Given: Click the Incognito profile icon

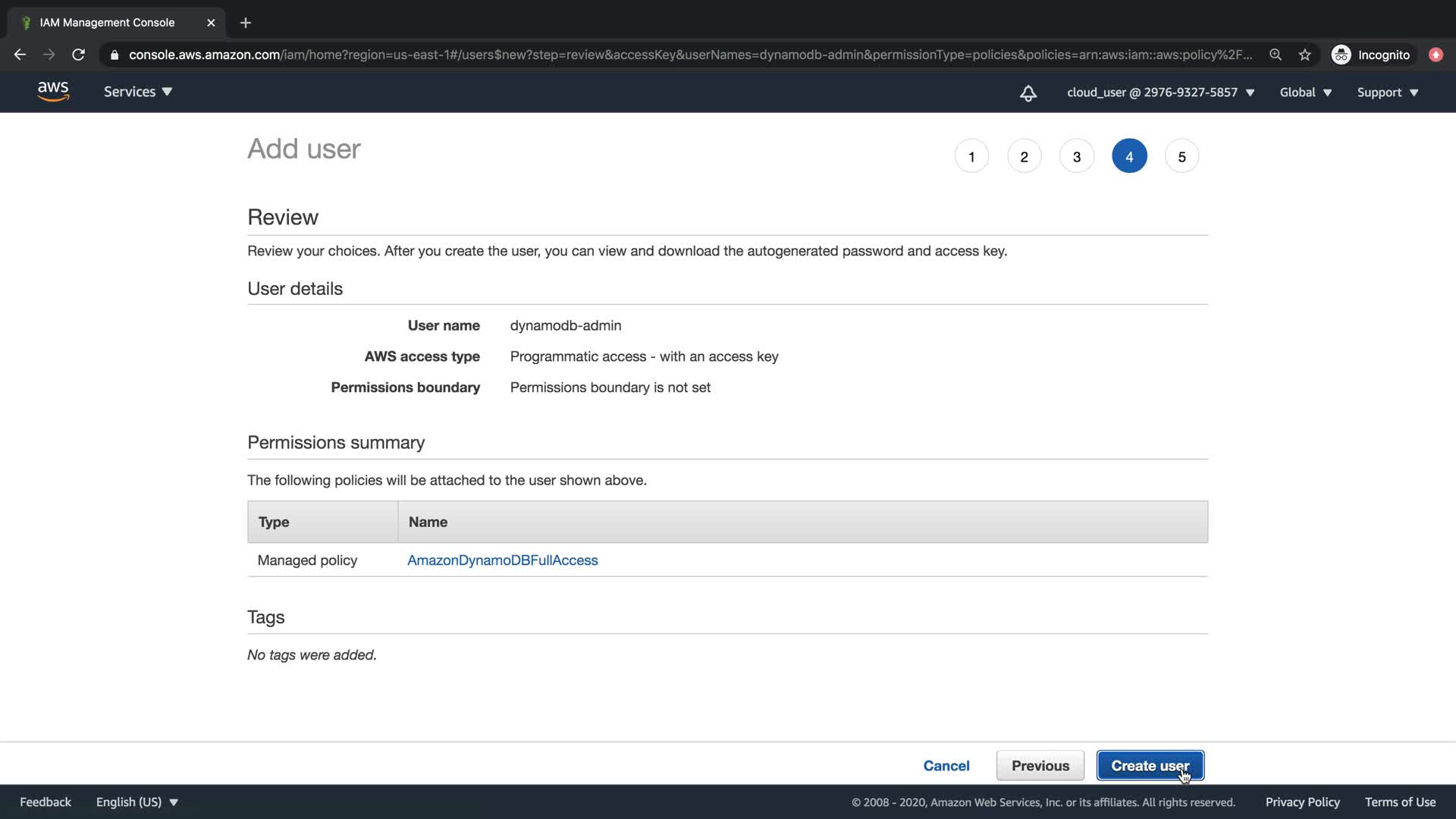Looking at the screenshot, I should pos(1341,55).
